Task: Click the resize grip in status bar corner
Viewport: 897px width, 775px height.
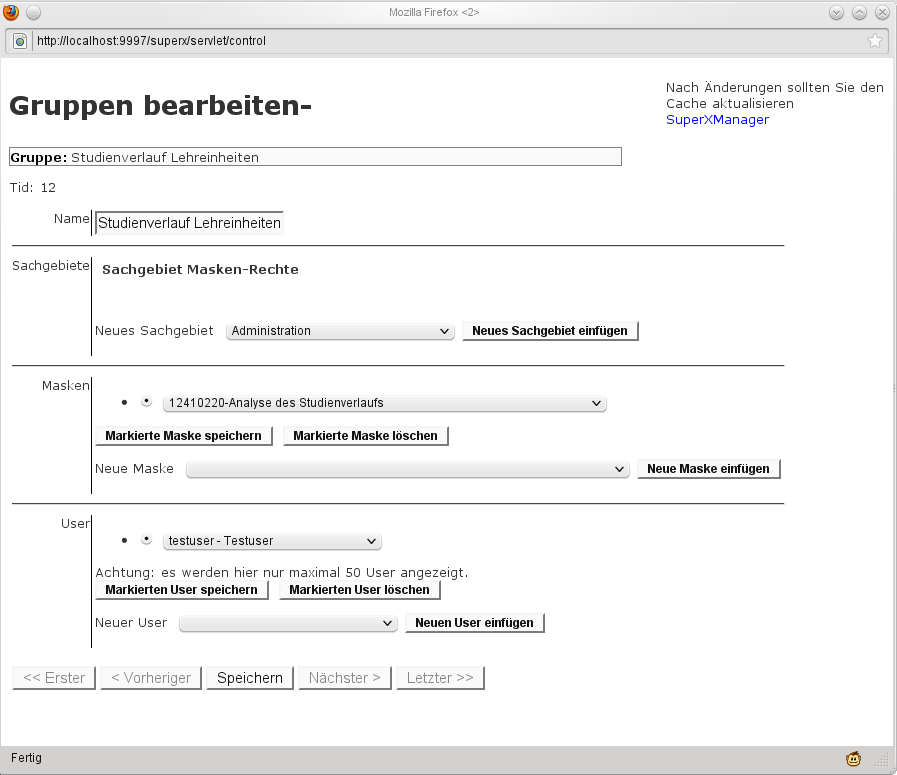Action: click(x=882, y=760)
